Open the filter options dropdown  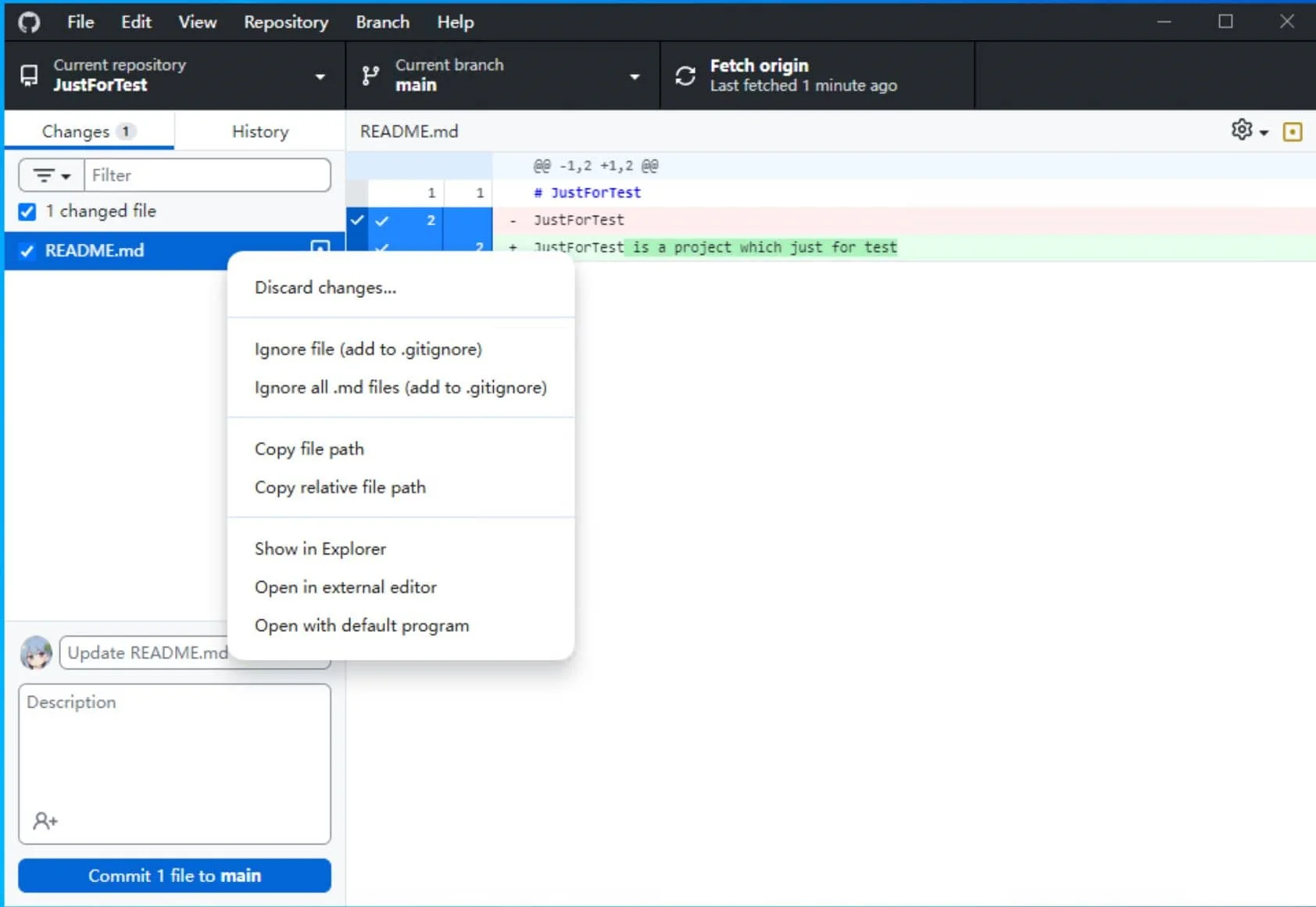point(52,175)
